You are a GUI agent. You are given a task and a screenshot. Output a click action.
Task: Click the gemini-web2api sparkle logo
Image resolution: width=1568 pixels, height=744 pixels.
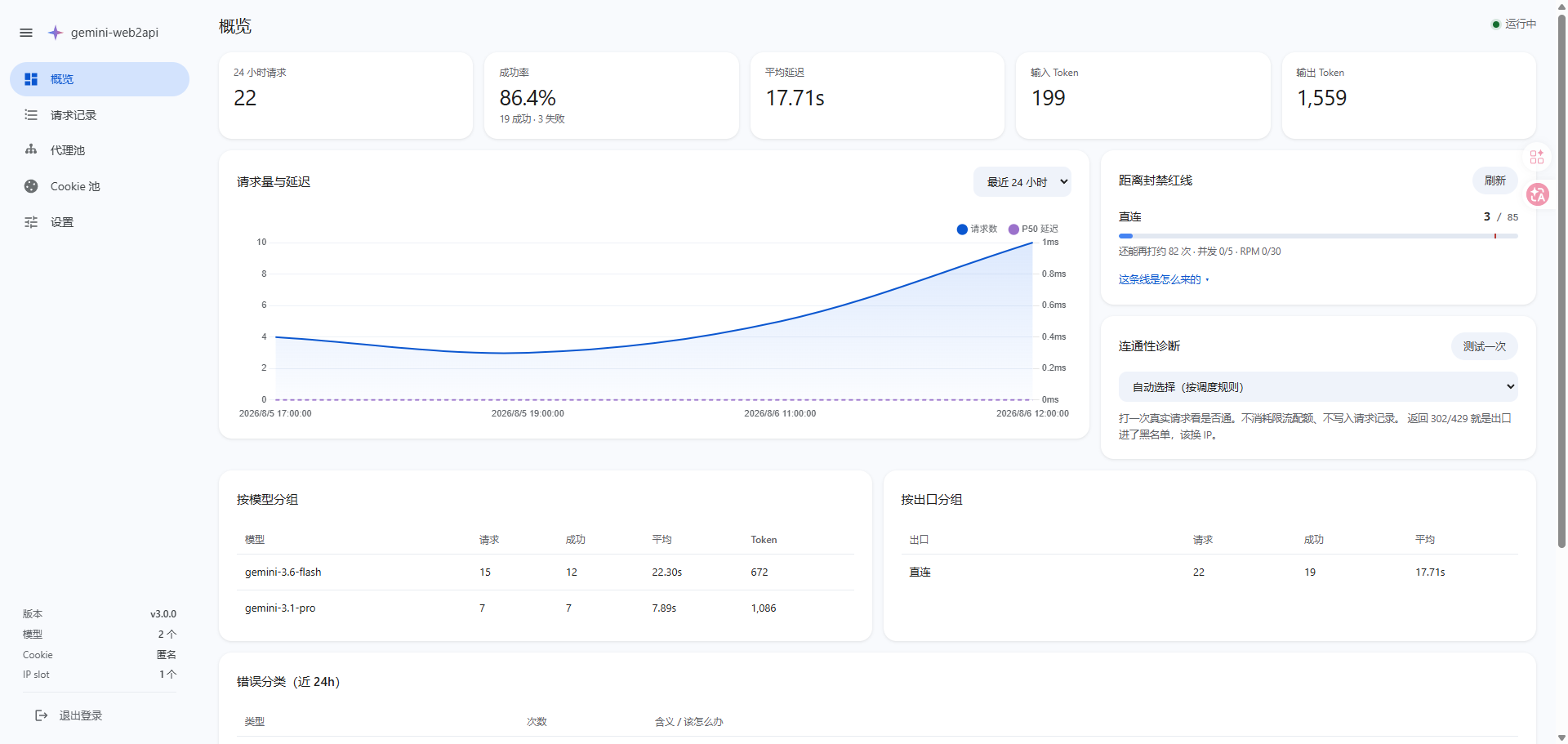point(55,33)
